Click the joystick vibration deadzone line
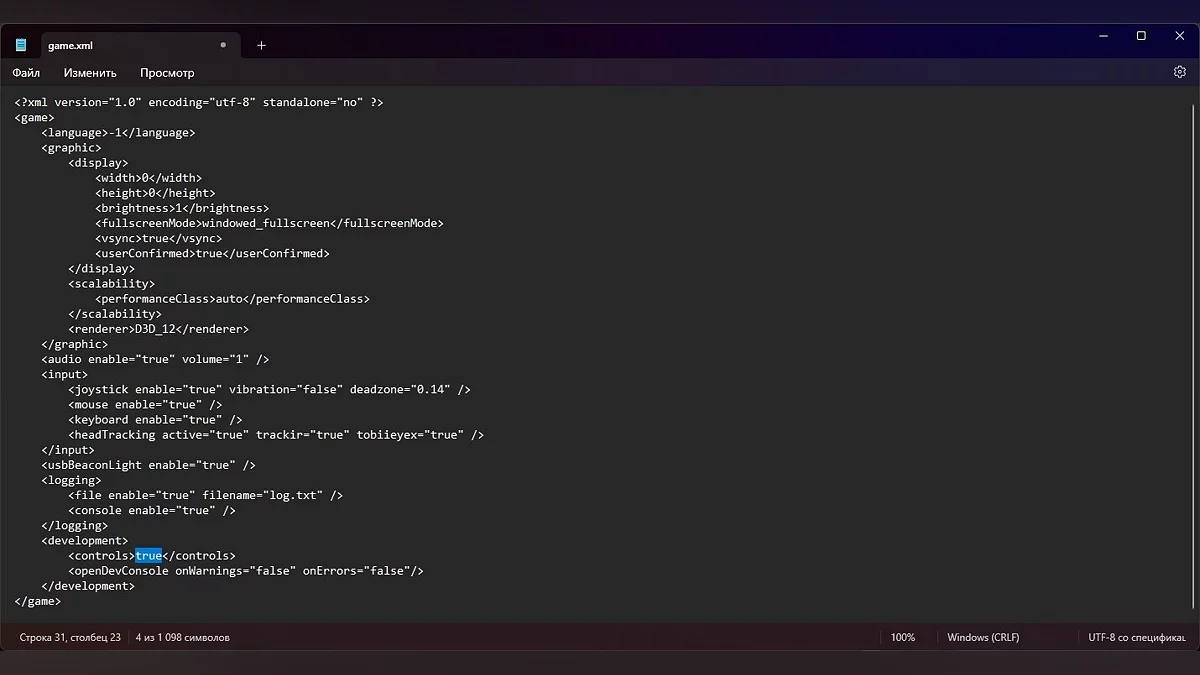Screen dimensions: 1200x675 pyautogui.click(x=269, y=389)
